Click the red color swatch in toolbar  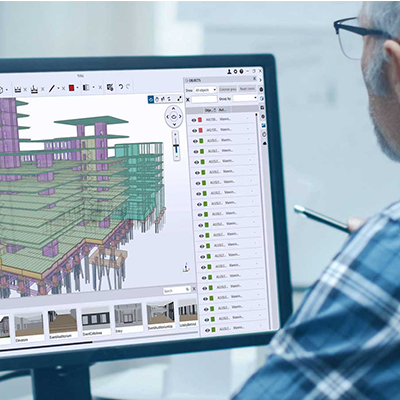click(71, 88)
